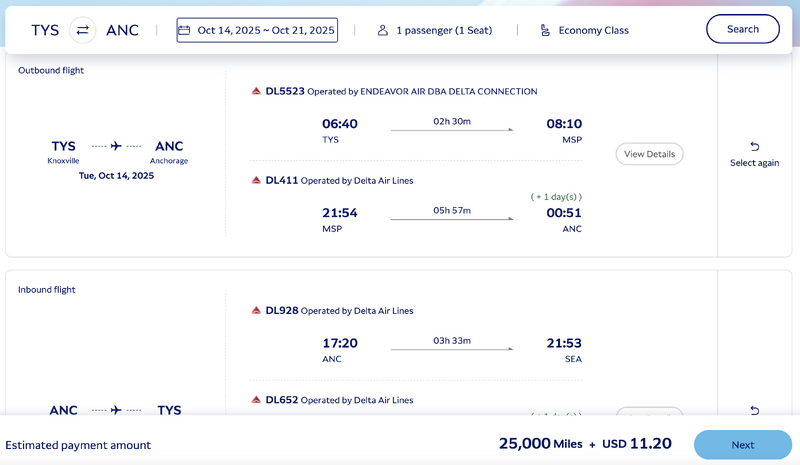Screen dimensions: 800x465
Task: Open the Oct 14–21, 2025 date picker
Action: point(257,30)
